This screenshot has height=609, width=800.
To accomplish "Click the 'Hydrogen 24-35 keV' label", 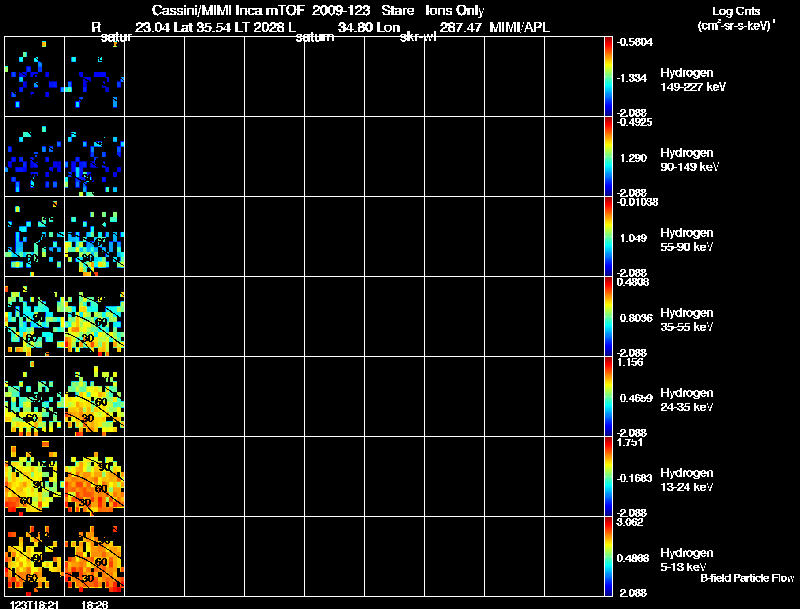I will (687, 400).
